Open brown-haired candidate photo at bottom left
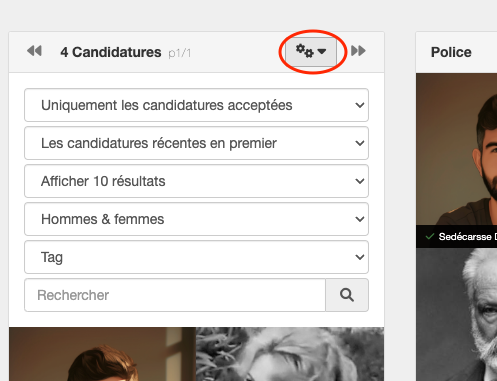 [x=102, y=354]
